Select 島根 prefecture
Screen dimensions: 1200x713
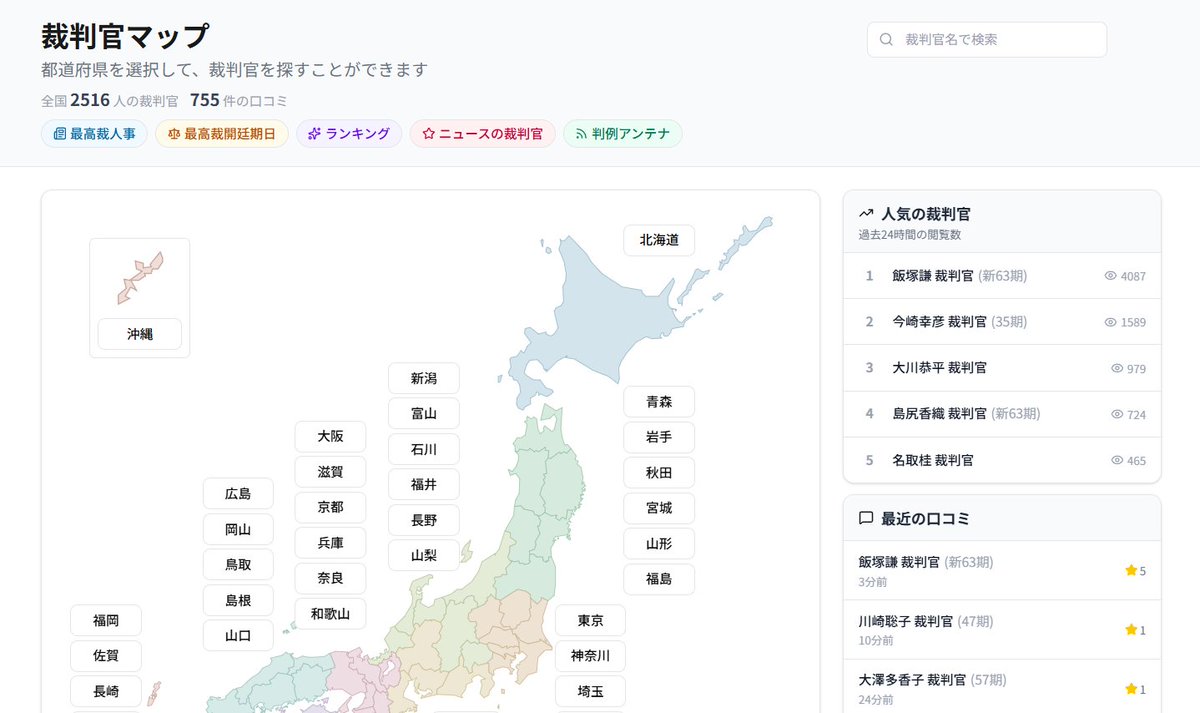(238, 600)
